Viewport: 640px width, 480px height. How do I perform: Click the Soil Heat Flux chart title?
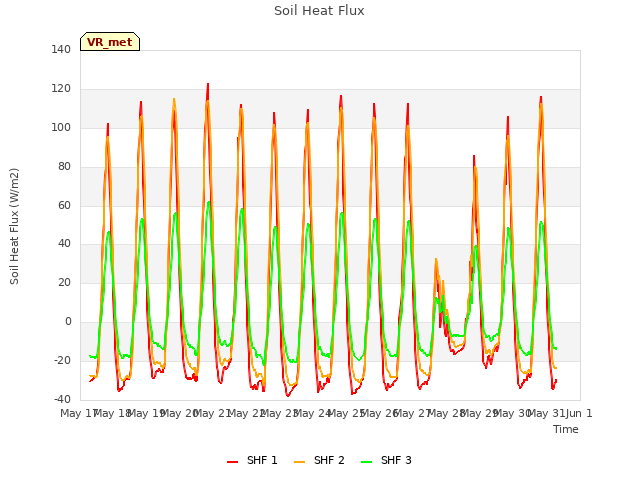[x=319, y=11]
